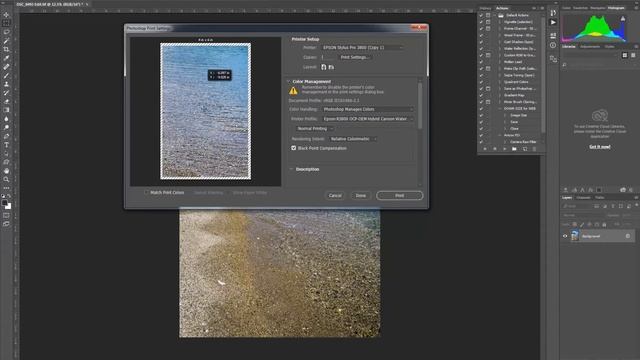Switch to the Channels tab

pos(583,198)
